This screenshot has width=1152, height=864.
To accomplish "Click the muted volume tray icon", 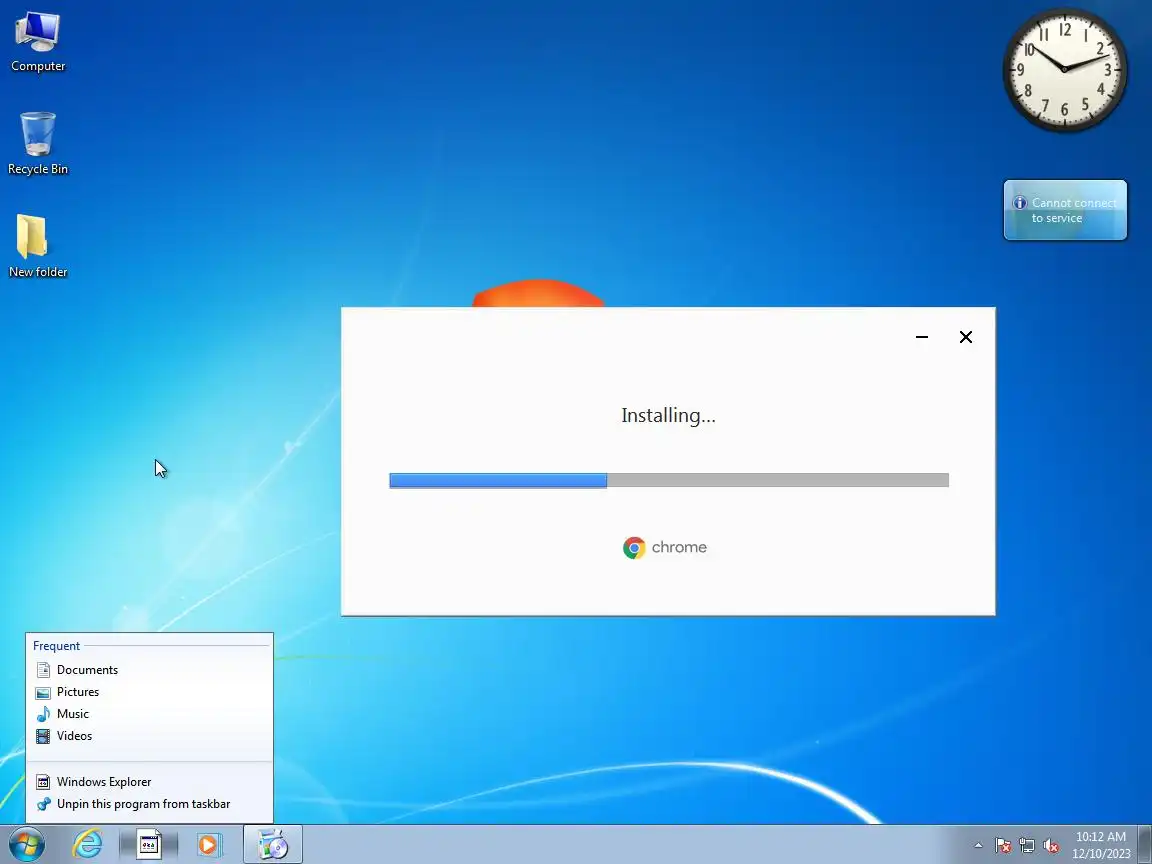I will tap(1051, 846).
